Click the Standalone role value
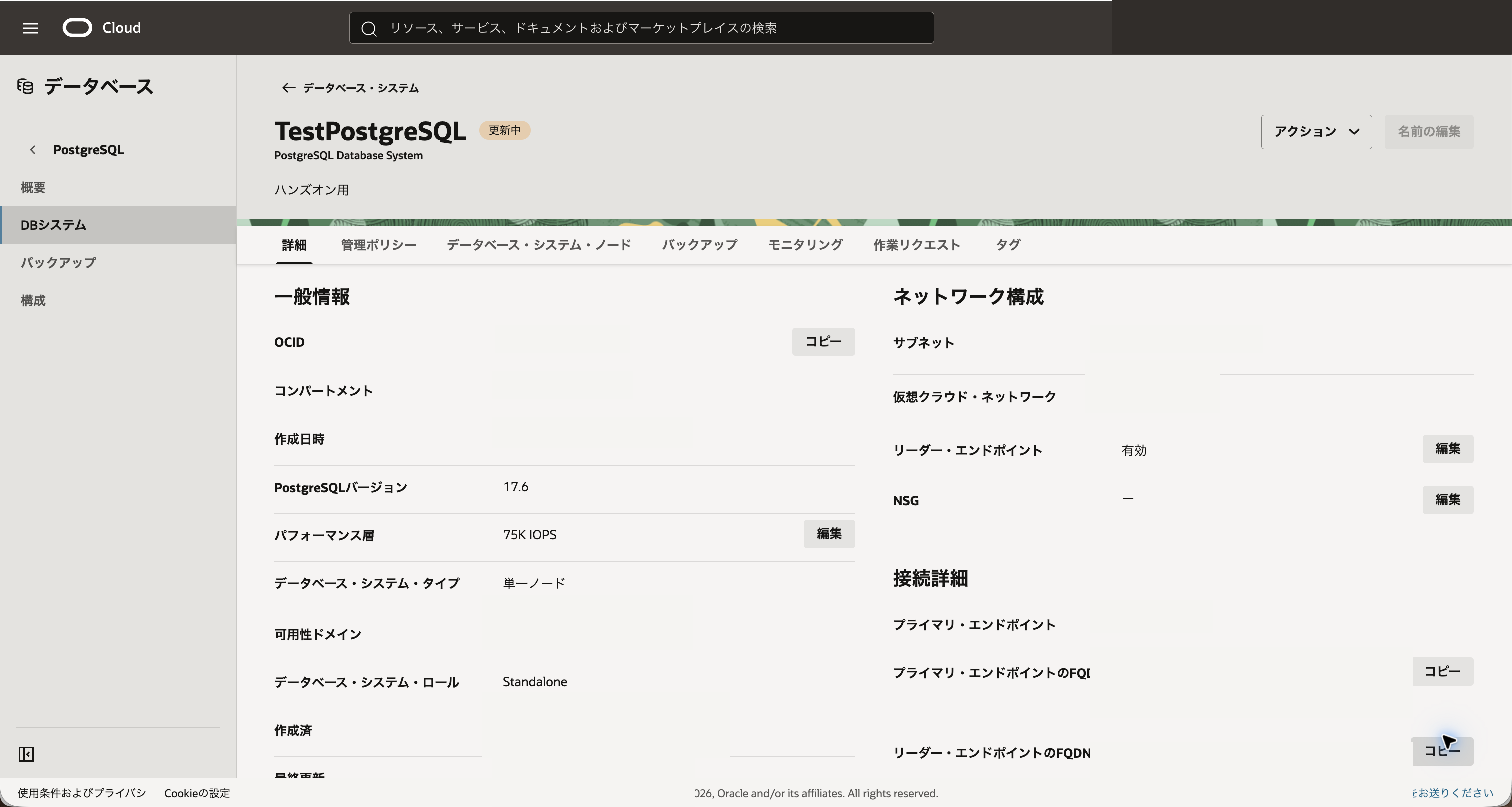The image size is (1512, 807). tap(535, 682)
